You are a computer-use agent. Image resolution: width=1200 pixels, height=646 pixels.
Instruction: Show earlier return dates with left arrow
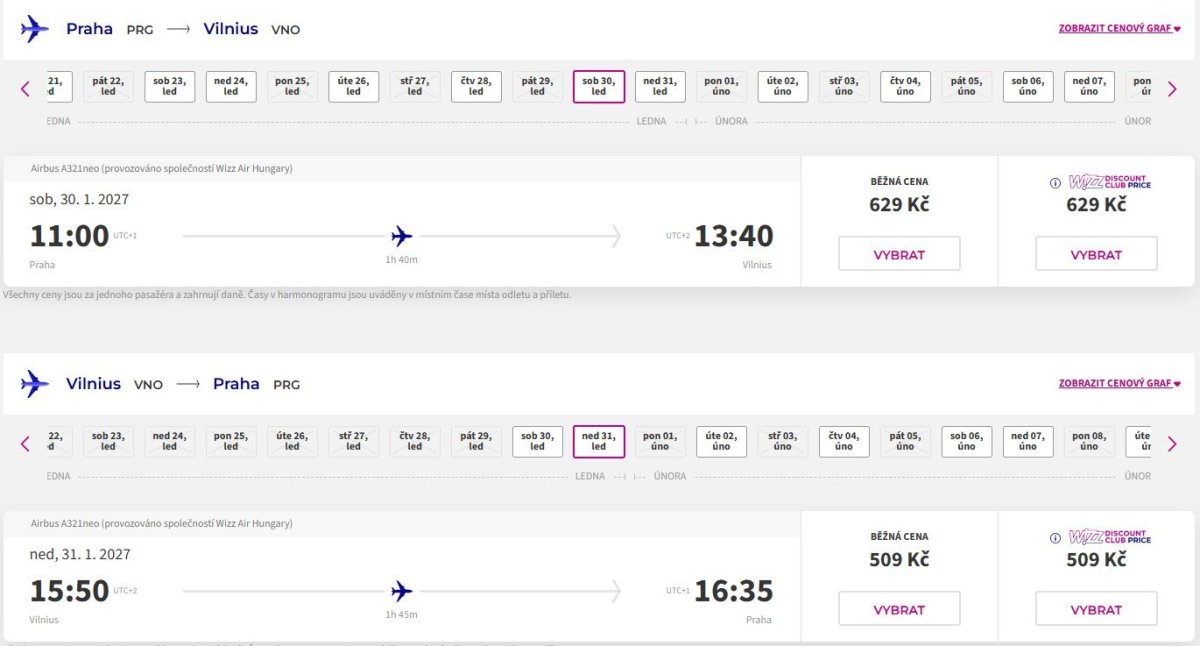26,444
